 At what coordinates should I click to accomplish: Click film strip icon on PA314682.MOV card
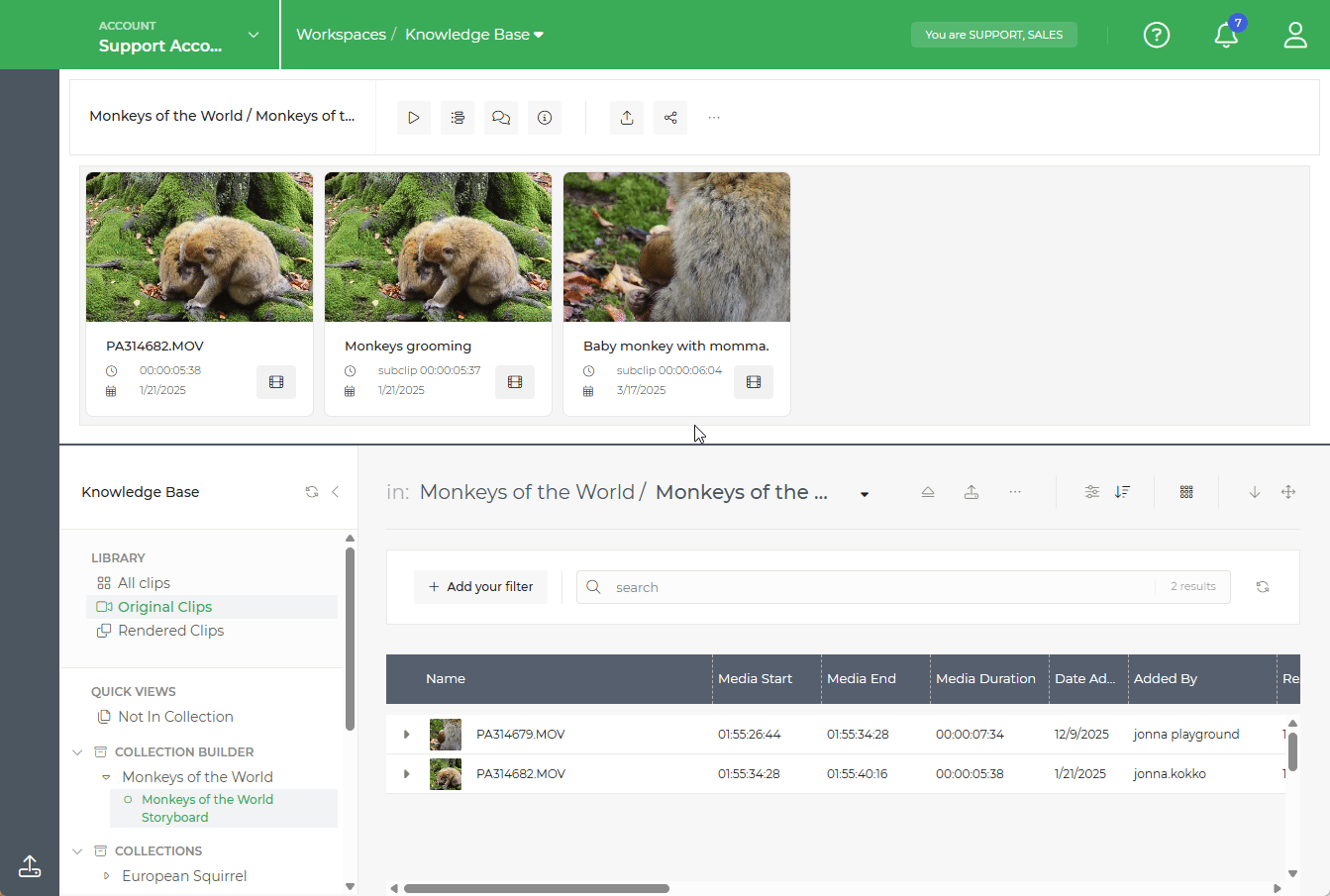click(x=276, y=382)
